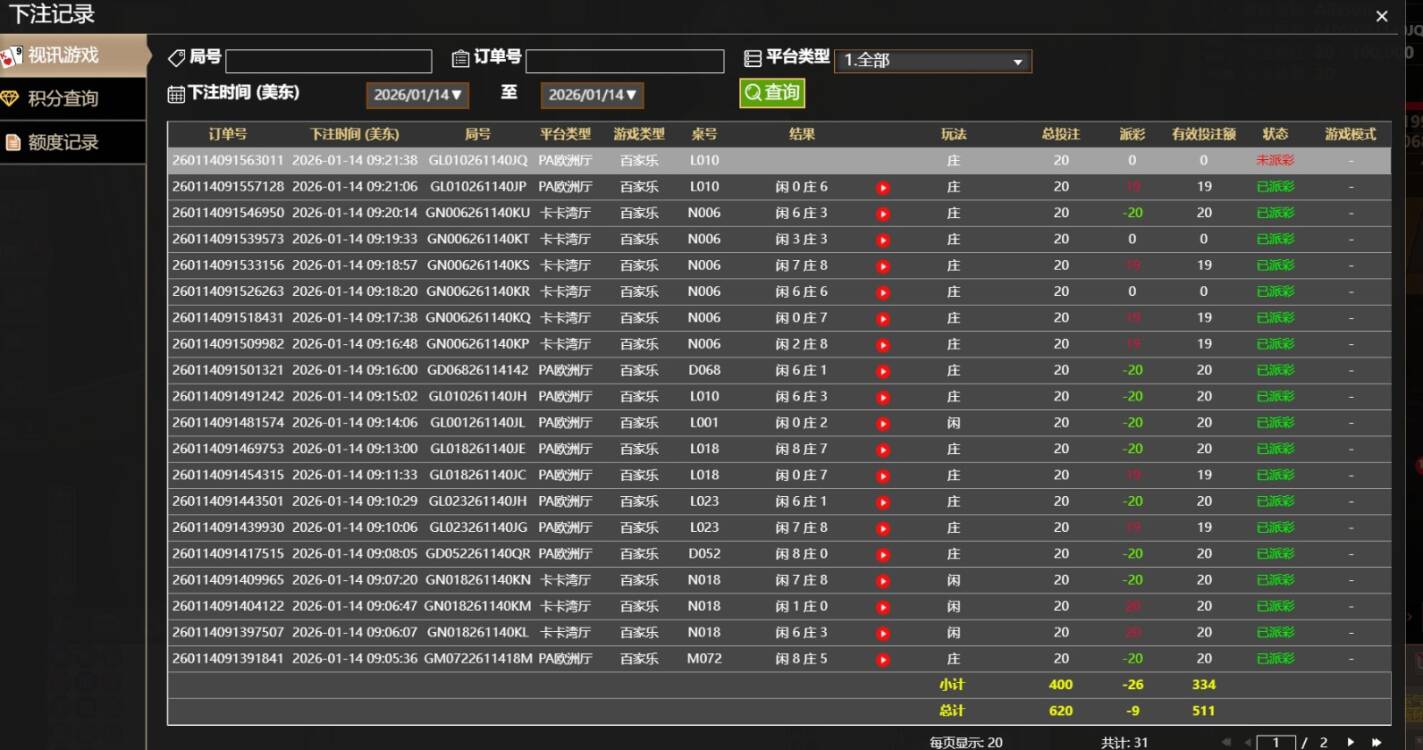Image resolution: width=1423 pixels, height=750 pixels.
Task: Click the list icon before 平台类型
Action: click(751, 56)
